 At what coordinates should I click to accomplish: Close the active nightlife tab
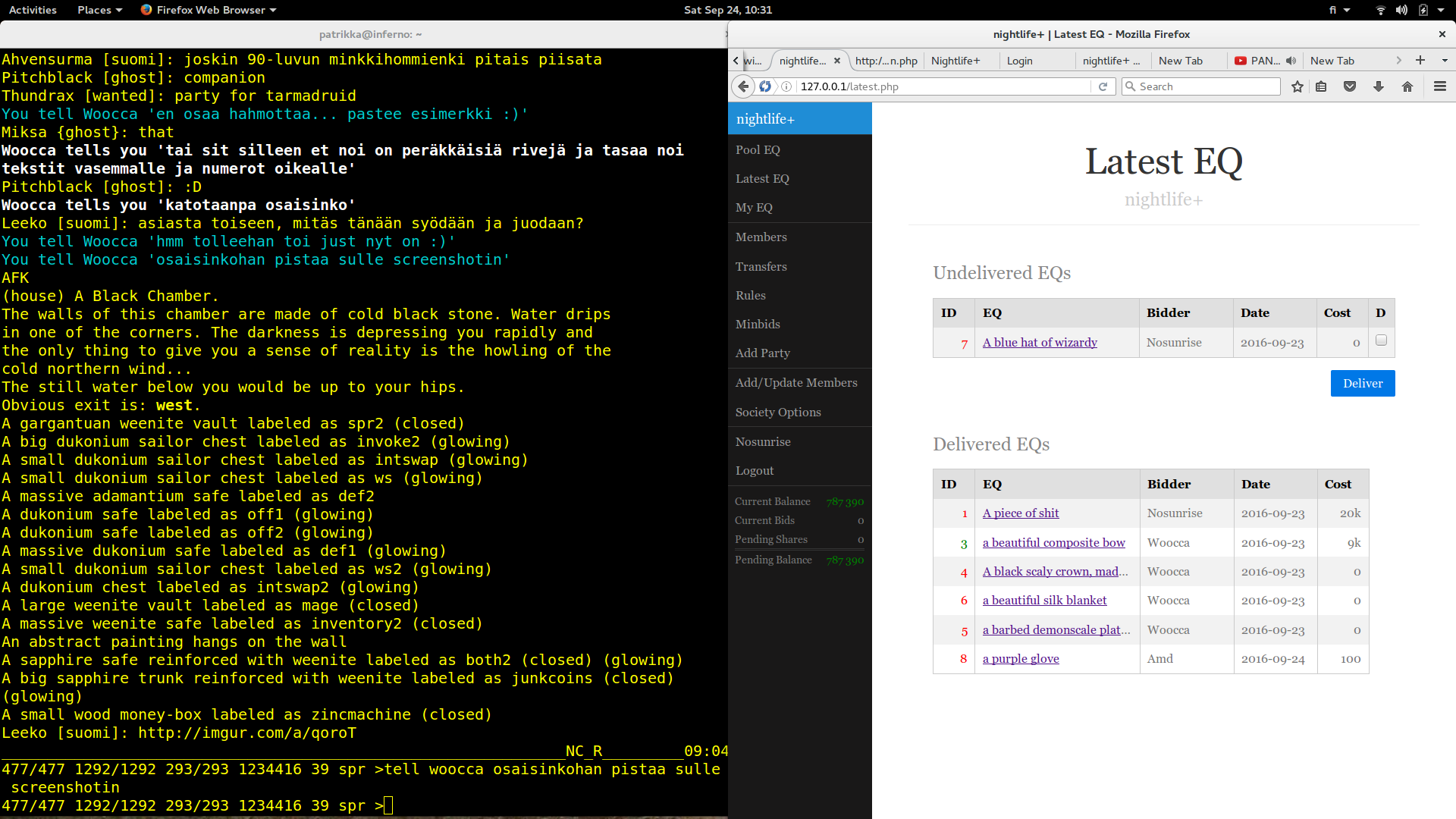(837, 61)
